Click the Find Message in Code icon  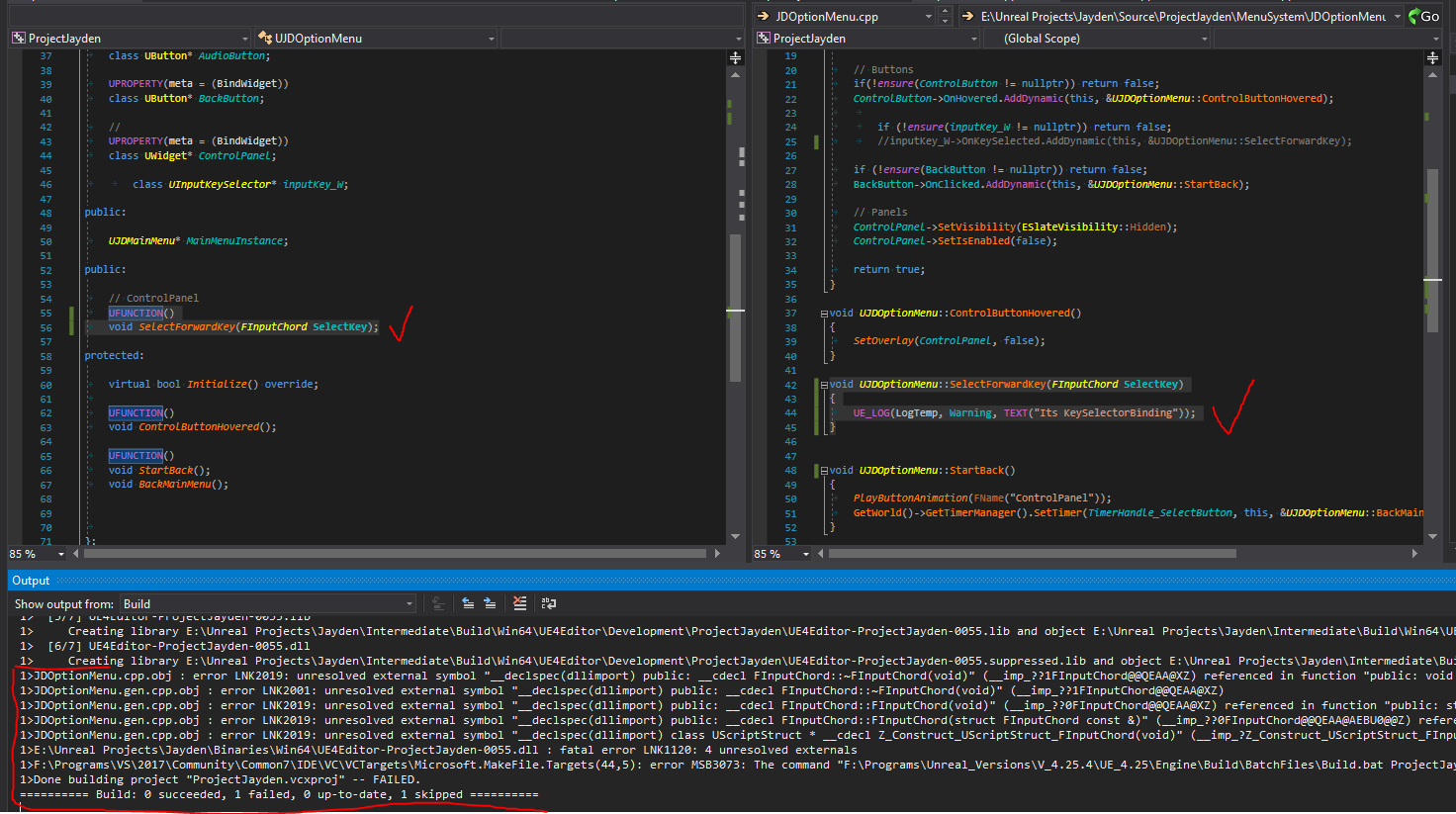pyautogui.click(x=439, y=603)
